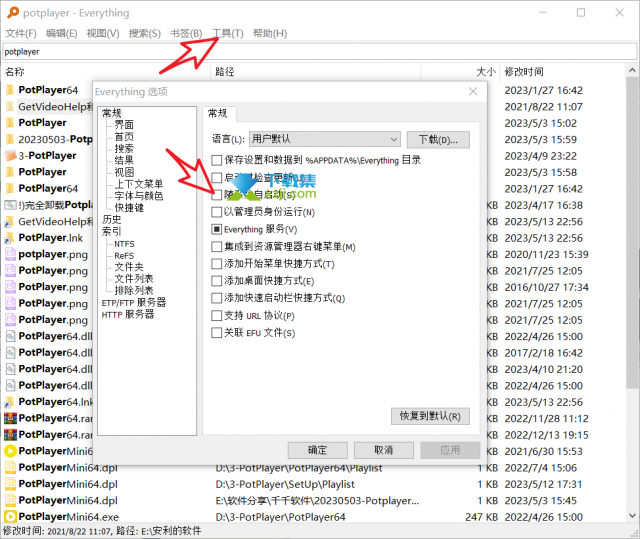The width and height of the screenshot is (640, 539).
Task: Click the potplayer search input field
Action: click(x=320, y=51)
